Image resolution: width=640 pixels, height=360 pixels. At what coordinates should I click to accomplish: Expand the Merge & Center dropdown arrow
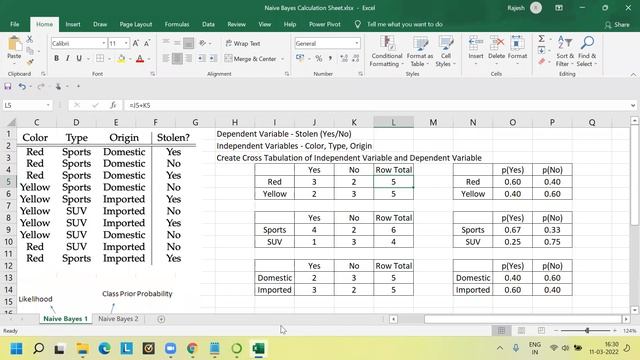coord(282,59)
